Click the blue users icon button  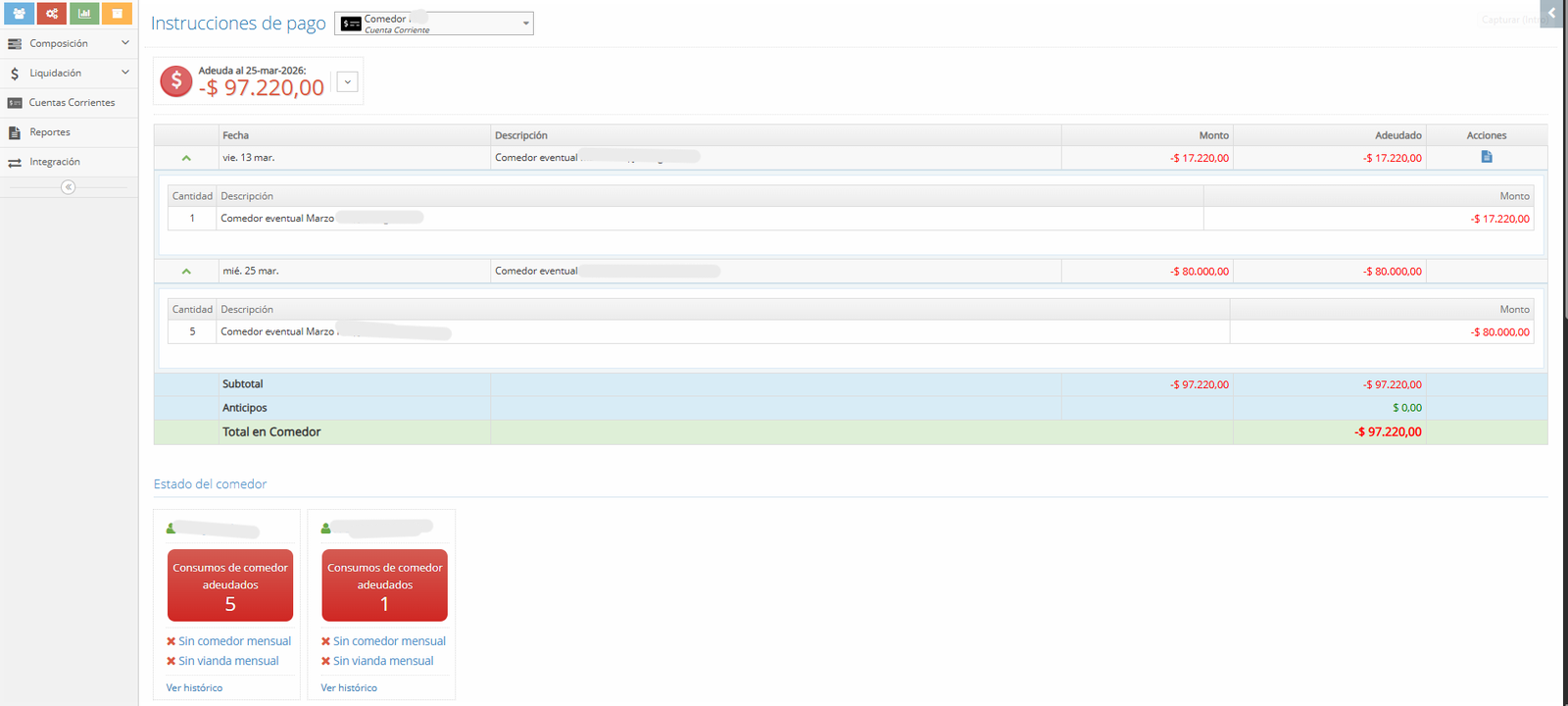click(19, 14)
